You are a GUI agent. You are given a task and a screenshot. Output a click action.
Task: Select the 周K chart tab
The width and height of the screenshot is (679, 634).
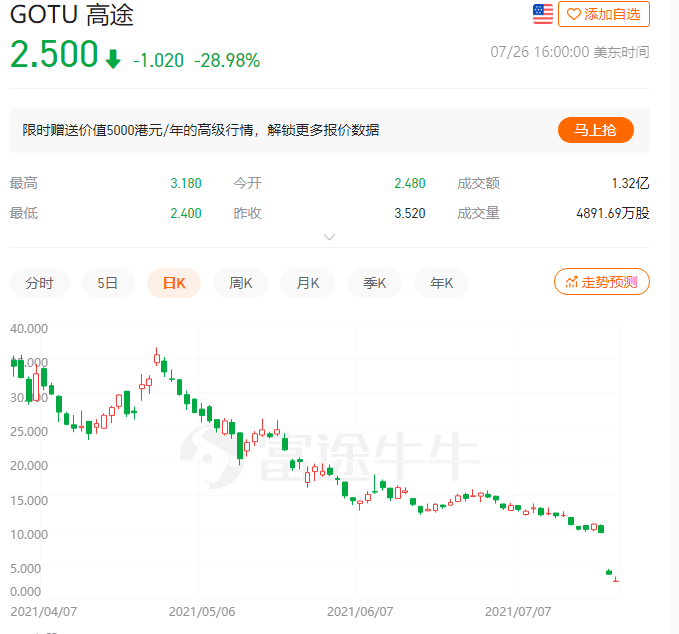click(x=240, y=283)
